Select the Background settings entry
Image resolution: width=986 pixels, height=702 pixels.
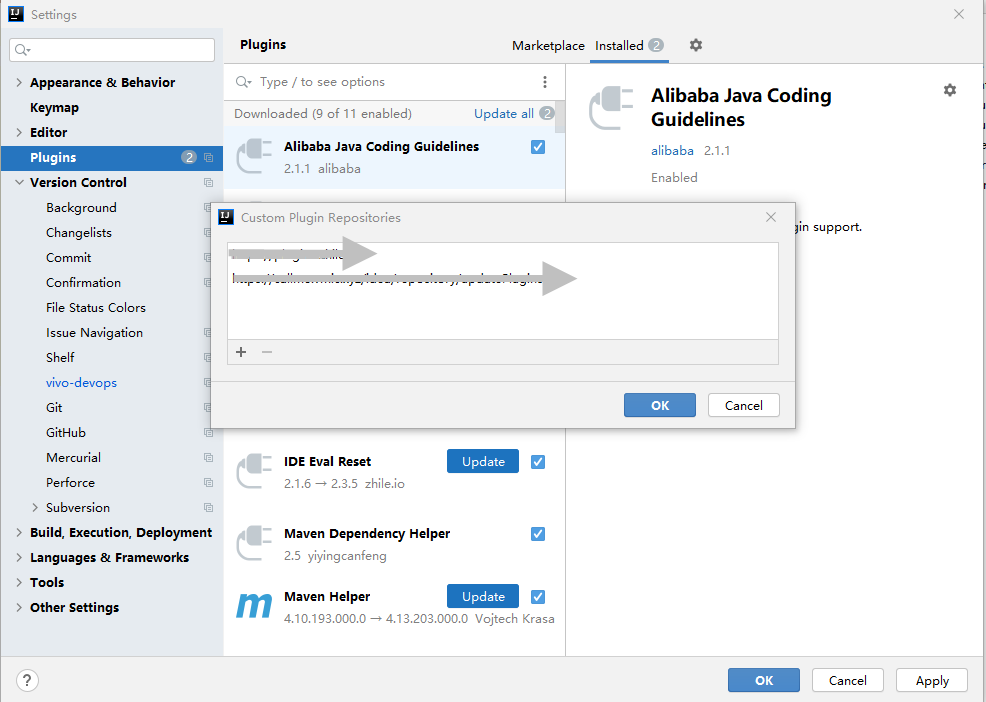(x=81, y=208)
